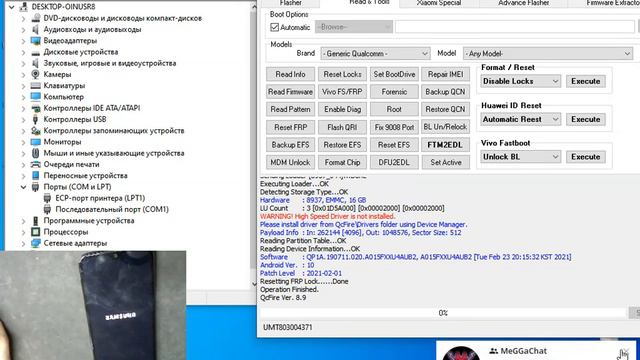Click the Repair IMEI button
Viewport: 640px width, 360px height.
point(445,74)
